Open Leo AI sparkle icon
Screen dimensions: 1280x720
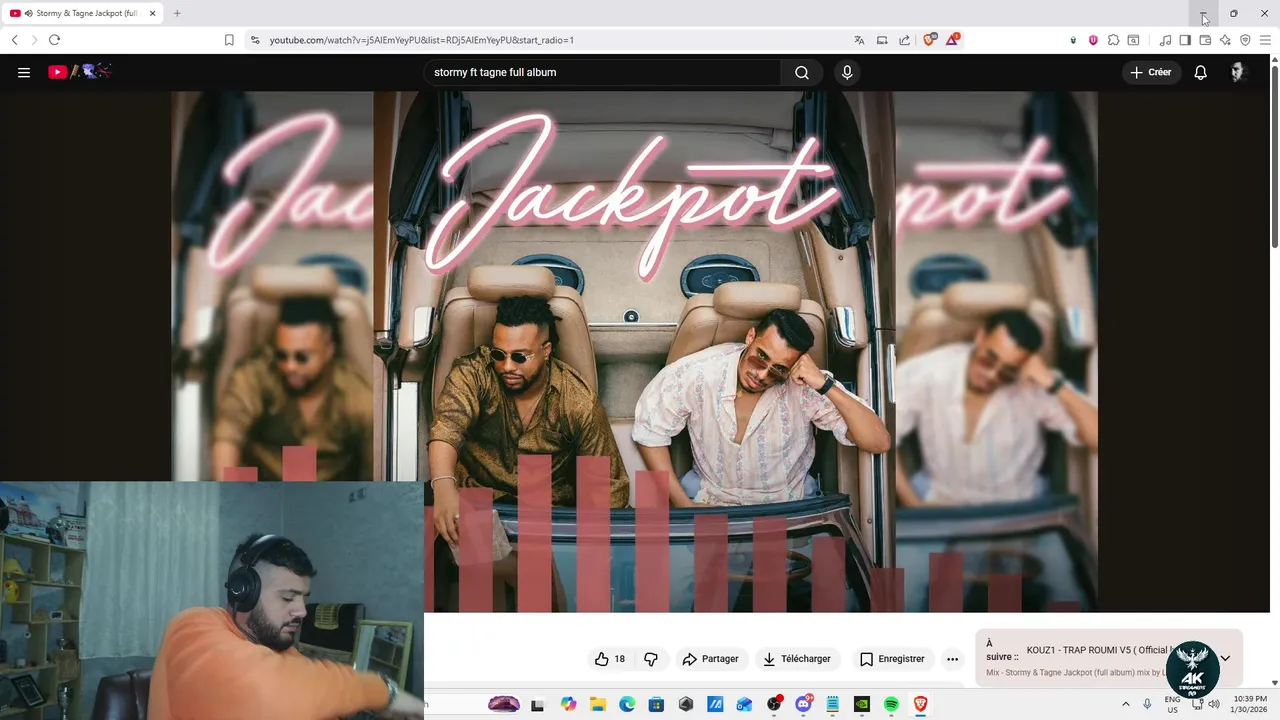pos(1225,40)
